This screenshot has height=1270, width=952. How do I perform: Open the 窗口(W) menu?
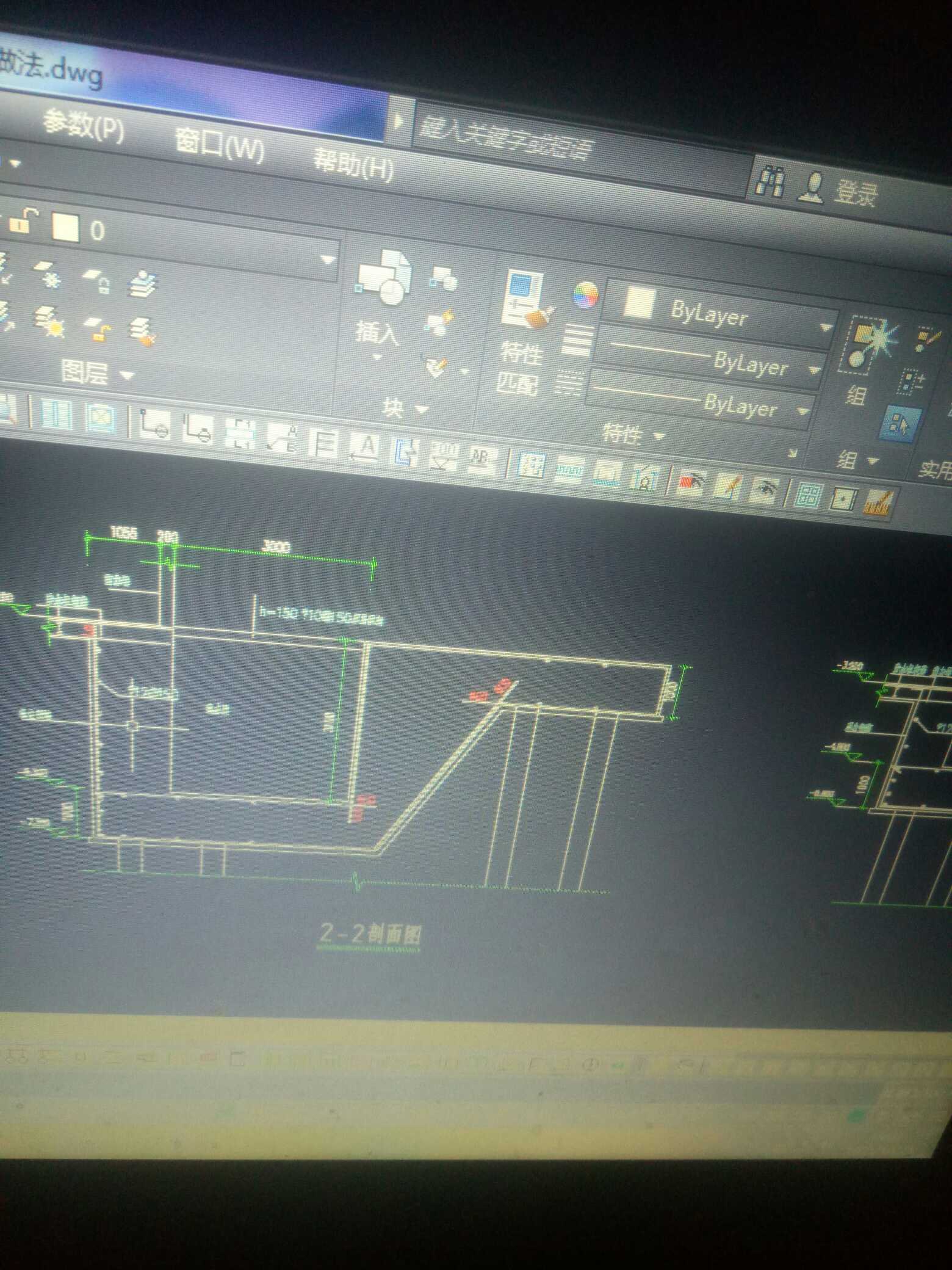(220, 146)
